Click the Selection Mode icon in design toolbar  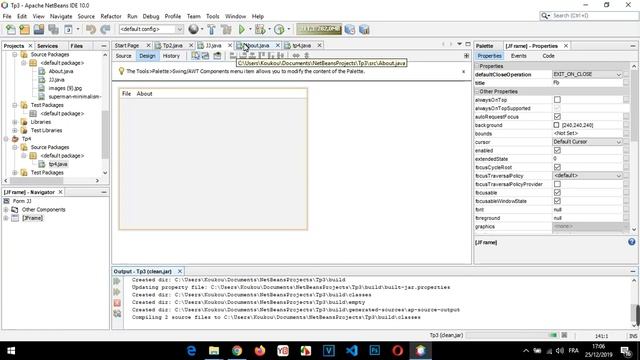196,56
